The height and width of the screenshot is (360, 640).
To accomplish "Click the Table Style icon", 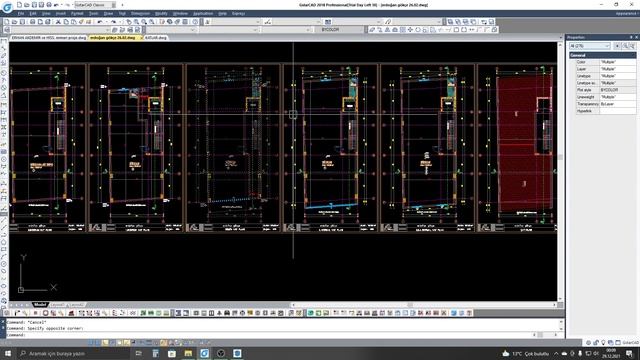I will click(328, 22).
